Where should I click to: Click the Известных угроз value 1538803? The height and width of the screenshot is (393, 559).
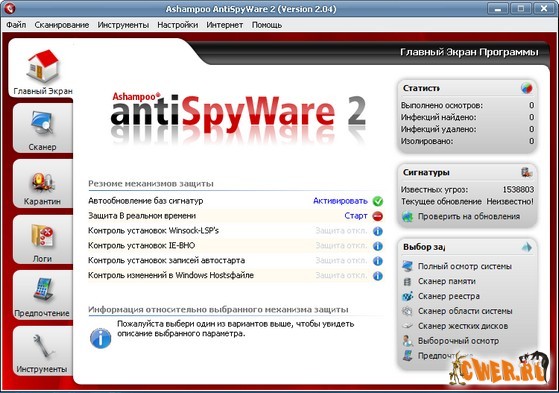click(518, 189)
